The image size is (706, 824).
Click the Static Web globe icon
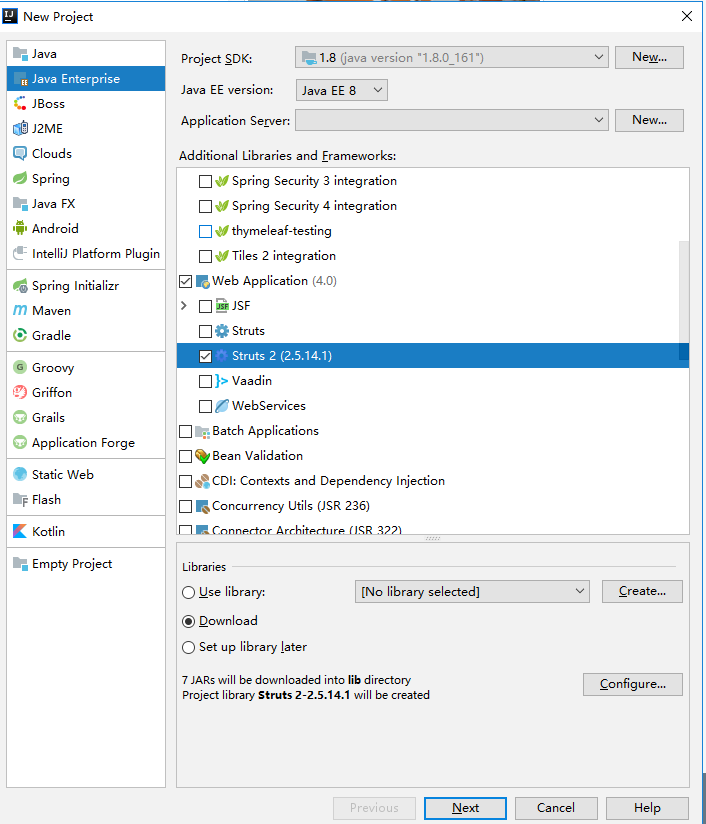coord(20,475)
